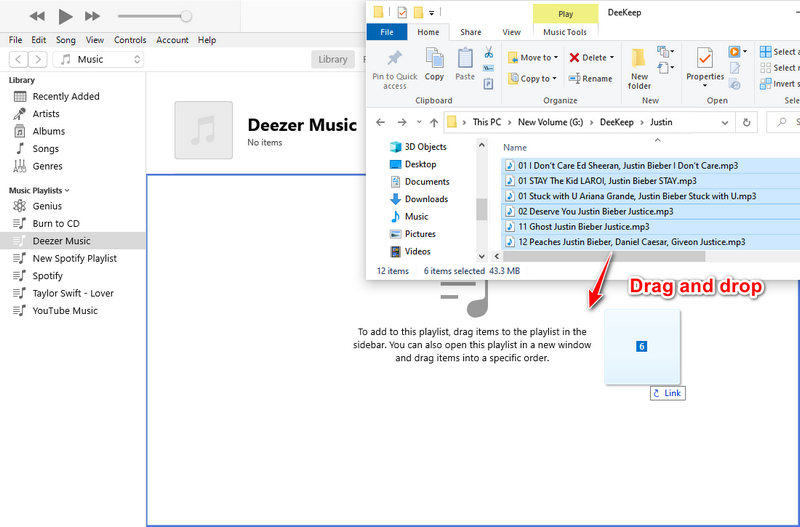The height and width of the screenshot is (527, 800).
Task: Open Songs in iTunes sidebar
Action: point(45,148)
